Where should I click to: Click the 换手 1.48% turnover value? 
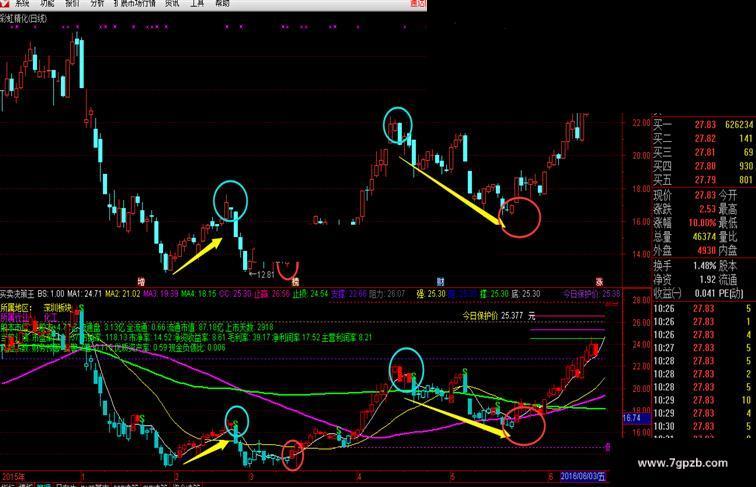704,266
